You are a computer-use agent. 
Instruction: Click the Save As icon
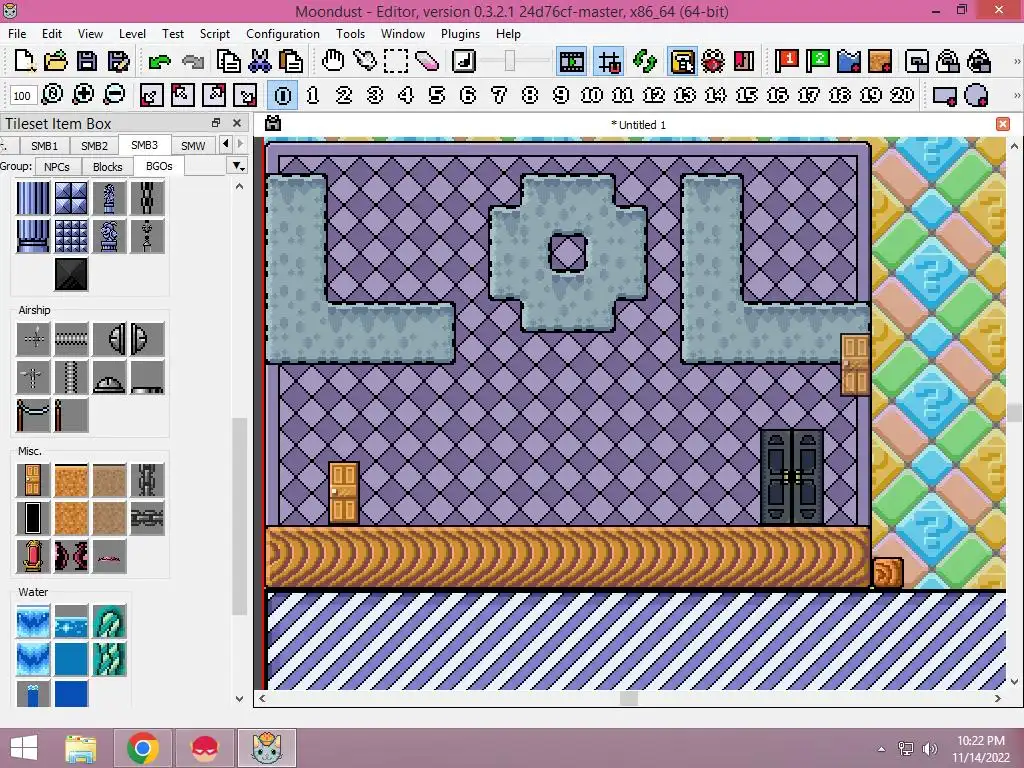[118, 61]
